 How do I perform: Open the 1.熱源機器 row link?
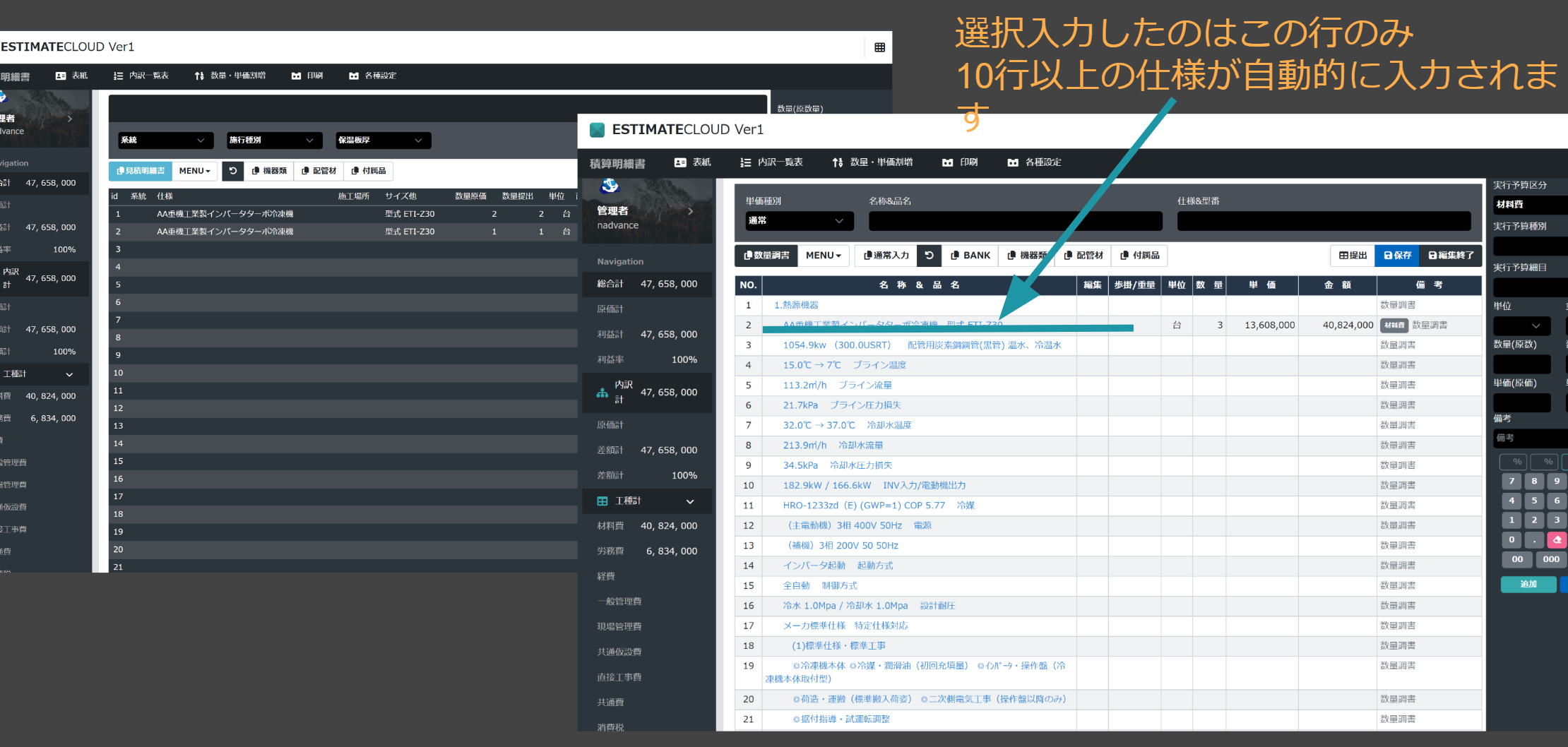tap(796, 306)
